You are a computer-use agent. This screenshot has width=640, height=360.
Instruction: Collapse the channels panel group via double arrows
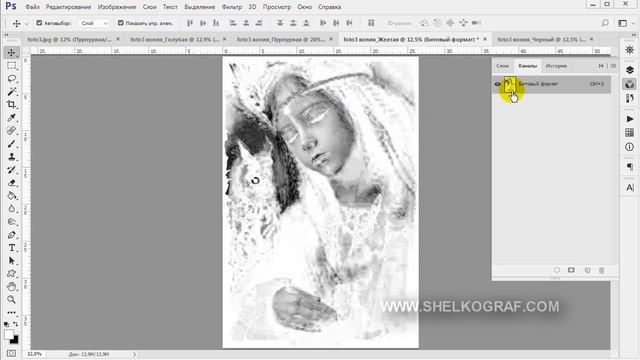tap(601, 66)
